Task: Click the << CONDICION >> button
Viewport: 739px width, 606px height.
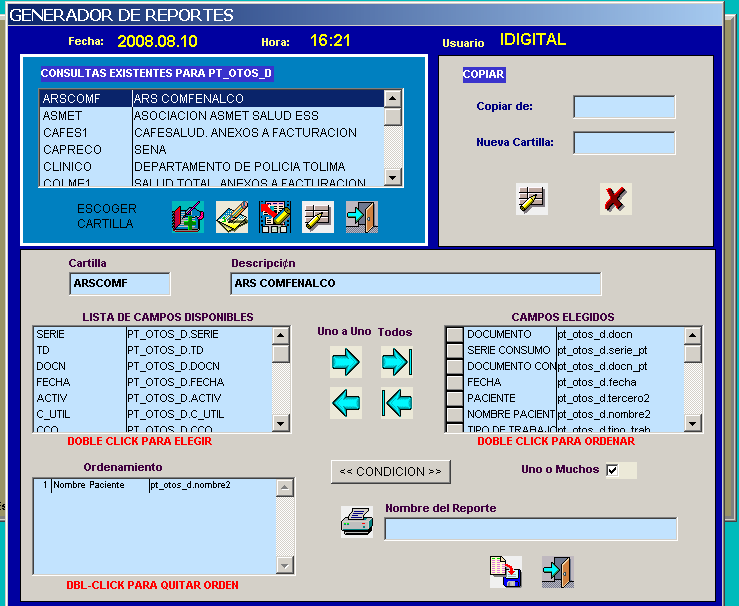Action: coord(391,472)
